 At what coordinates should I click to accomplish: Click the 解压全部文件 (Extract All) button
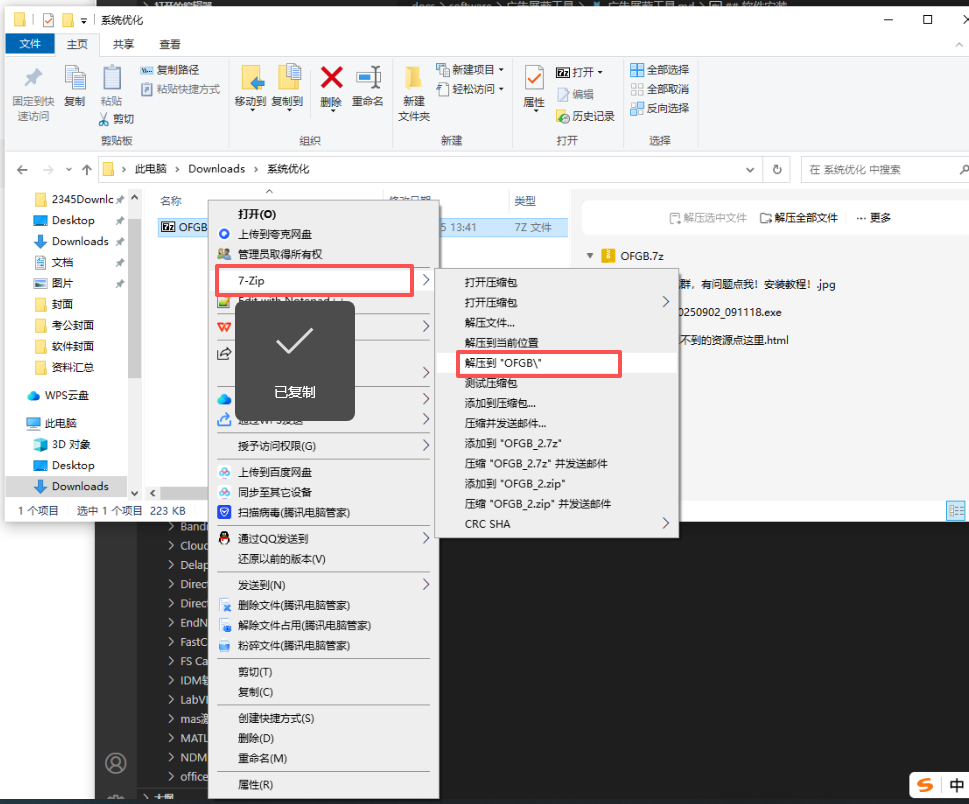pos(799,217)
